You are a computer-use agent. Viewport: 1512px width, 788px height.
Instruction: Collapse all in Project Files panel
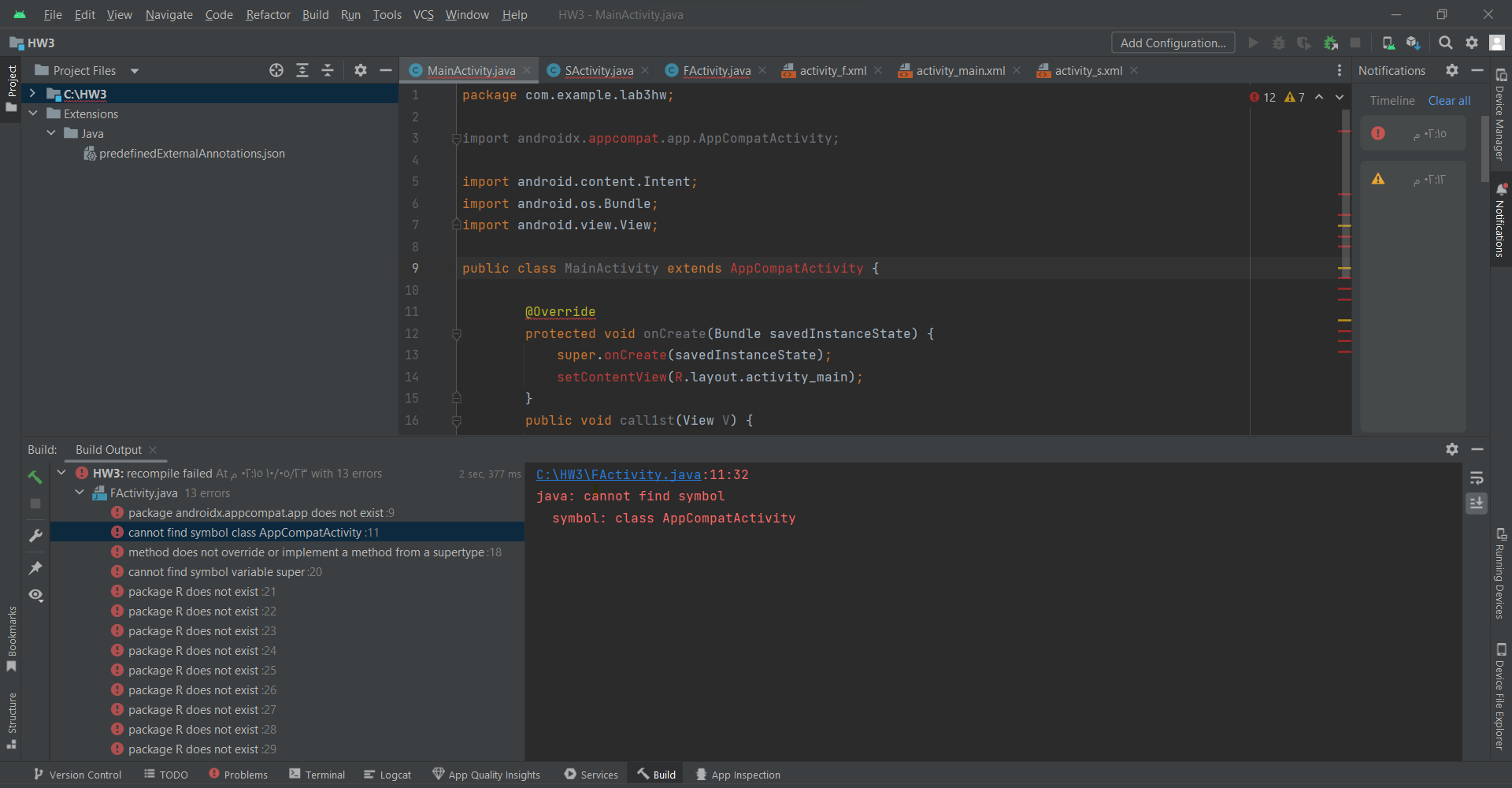pyautogui.click(x=328, y=71)
